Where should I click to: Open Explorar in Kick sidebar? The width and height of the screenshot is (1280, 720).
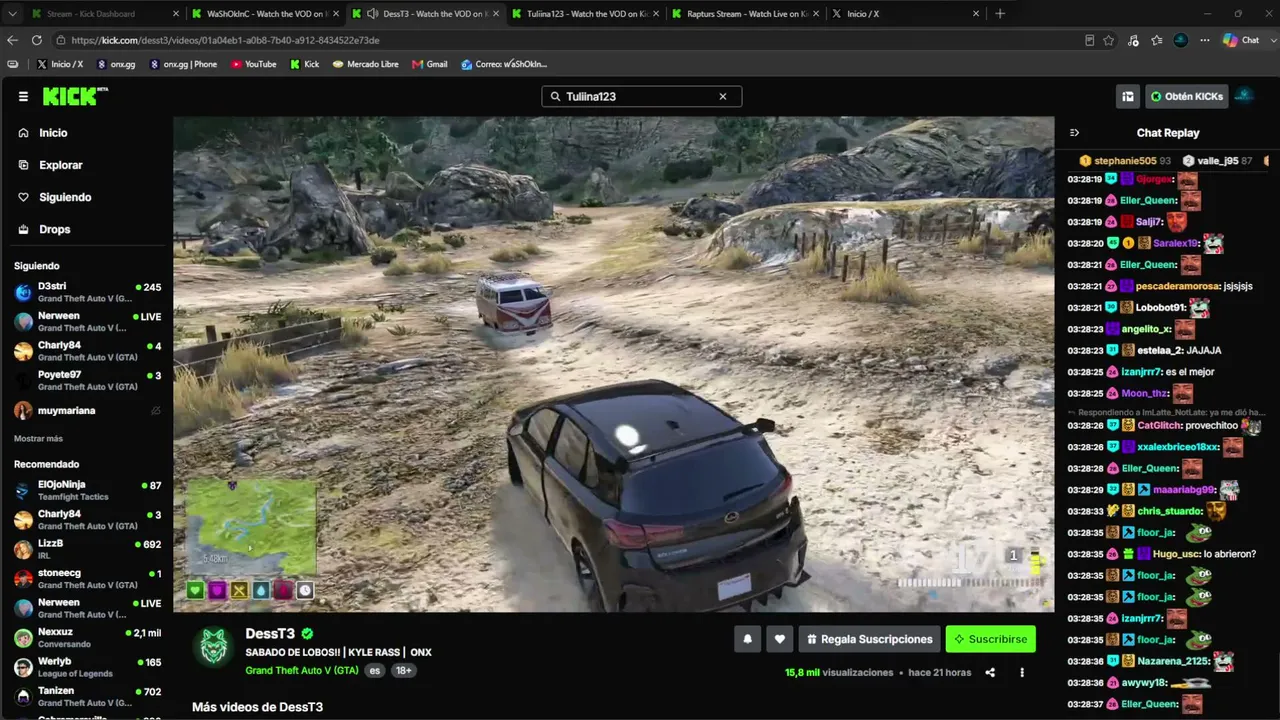tap(60, 165)
